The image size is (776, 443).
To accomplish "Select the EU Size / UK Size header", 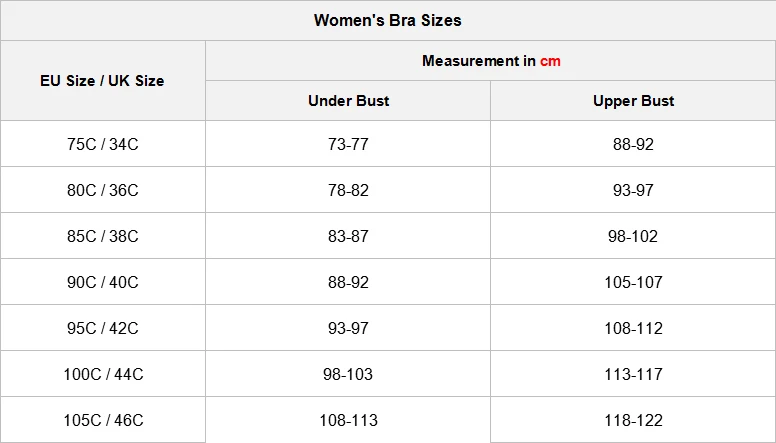I will click(102, 81).
